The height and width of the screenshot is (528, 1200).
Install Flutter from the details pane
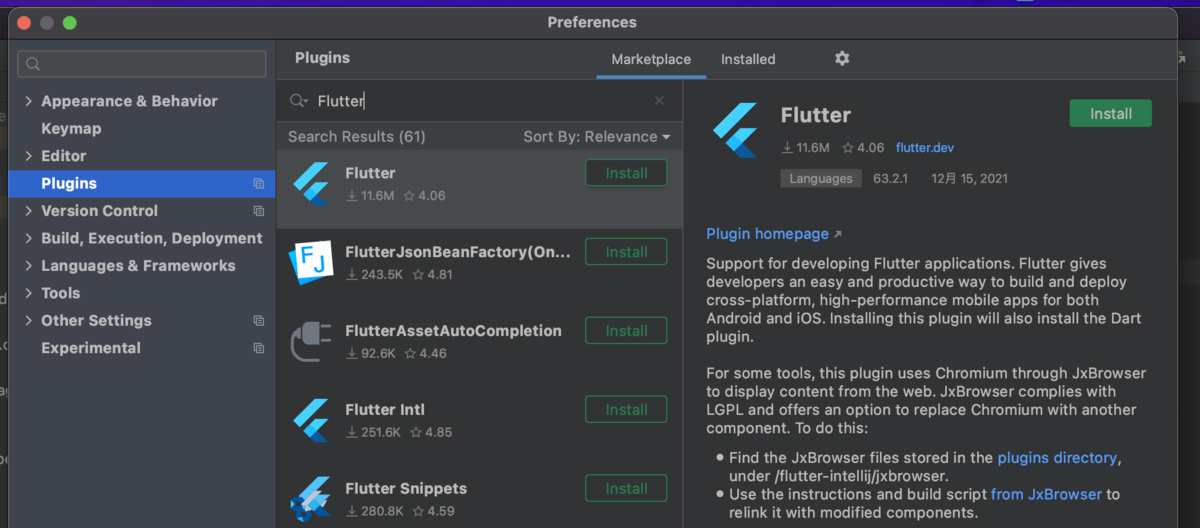pos(1110,114)
